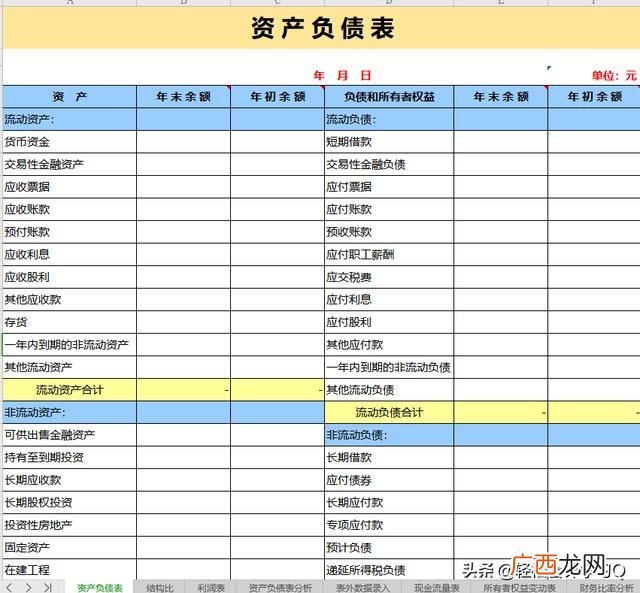Select the 其他流动资产 cell

click(69, 367)
